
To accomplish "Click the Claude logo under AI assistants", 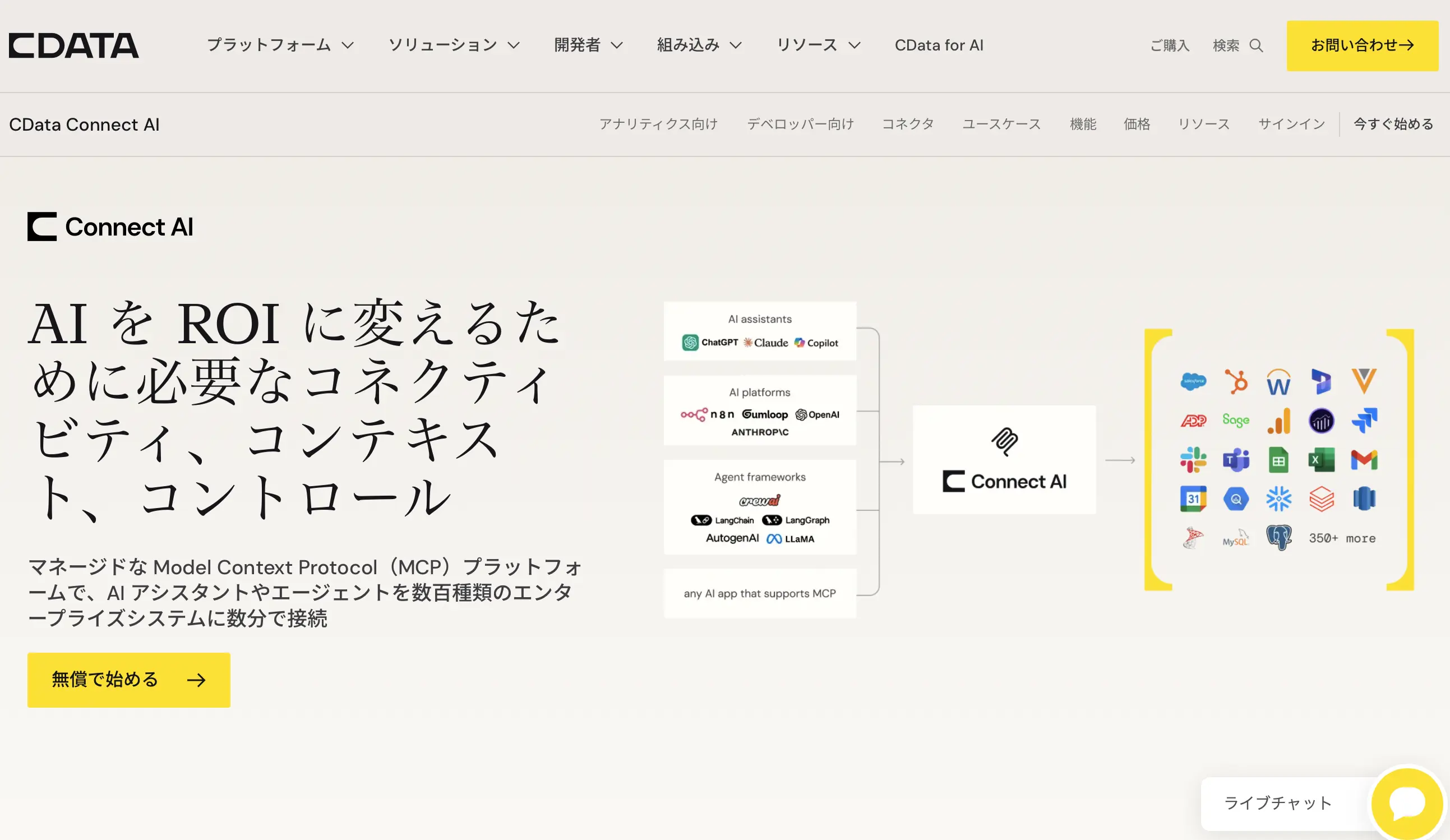I will click(766, 342).
